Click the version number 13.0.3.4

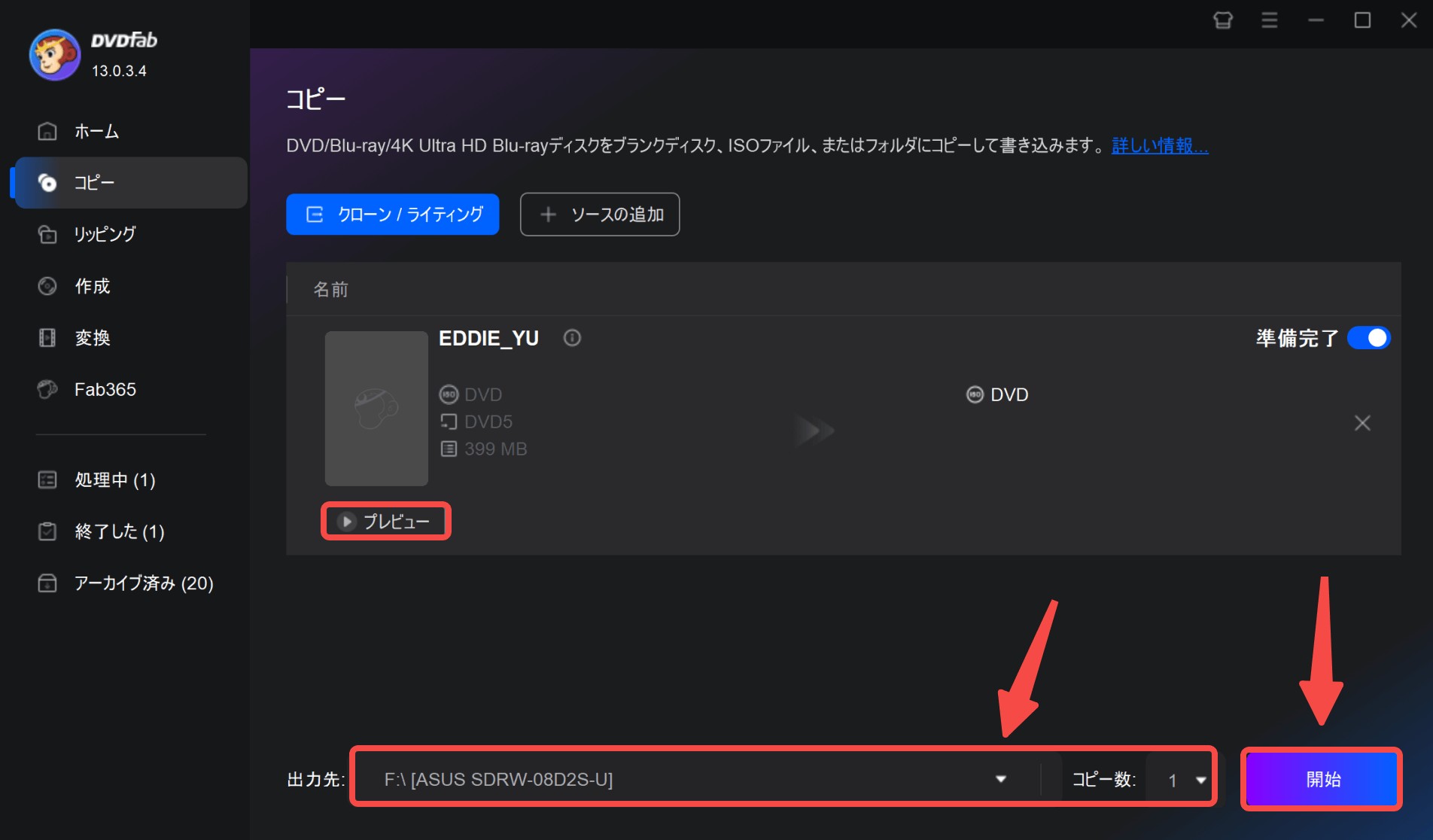click(x=119, y=71)
